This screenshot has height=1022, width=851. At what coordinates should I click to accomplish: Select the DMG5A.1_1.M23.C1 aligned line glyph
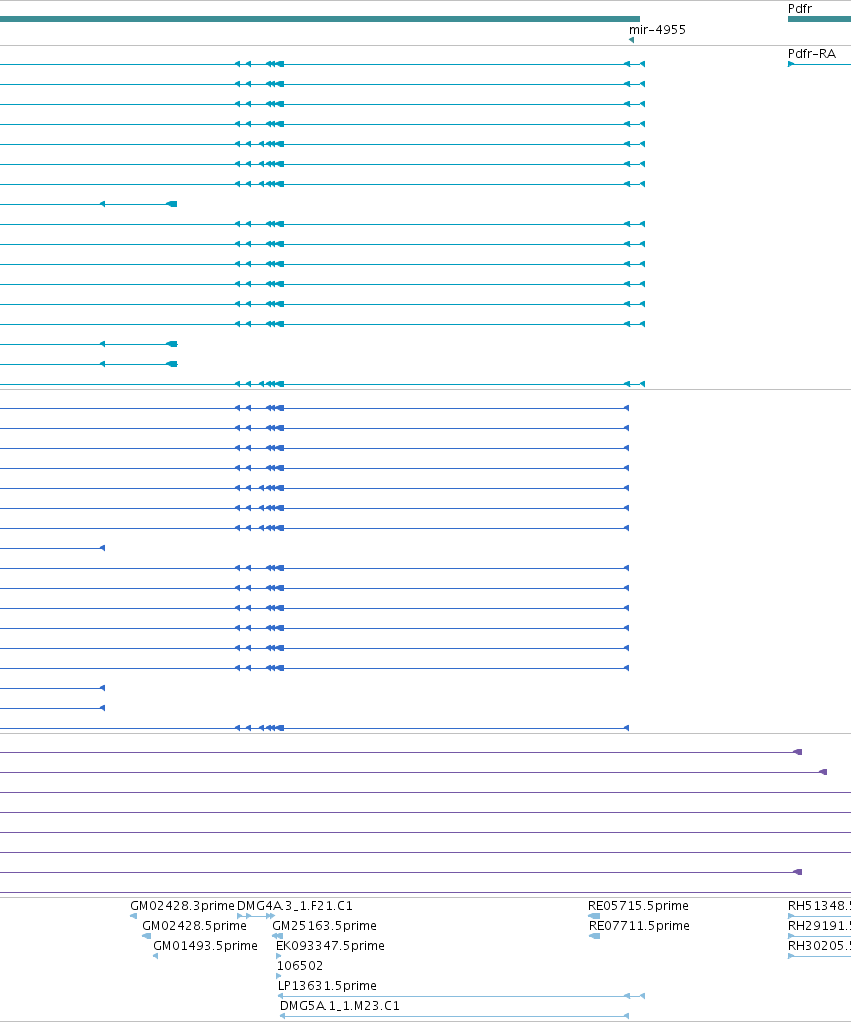[454, 1016]
